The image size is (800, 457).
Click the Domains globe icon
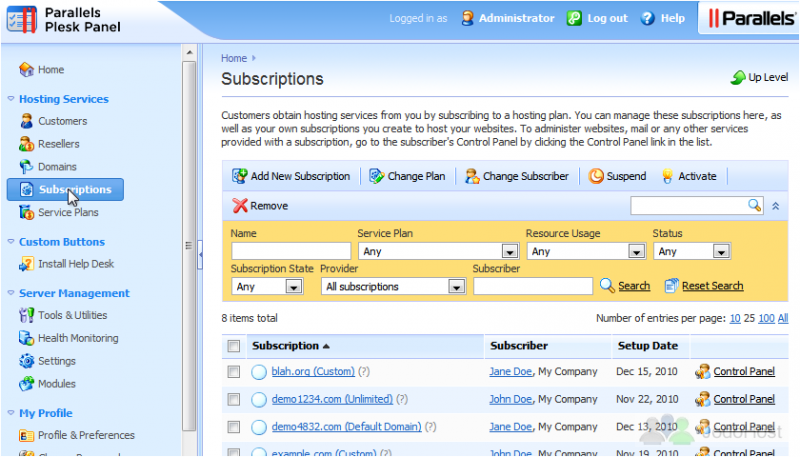point(26,166)
